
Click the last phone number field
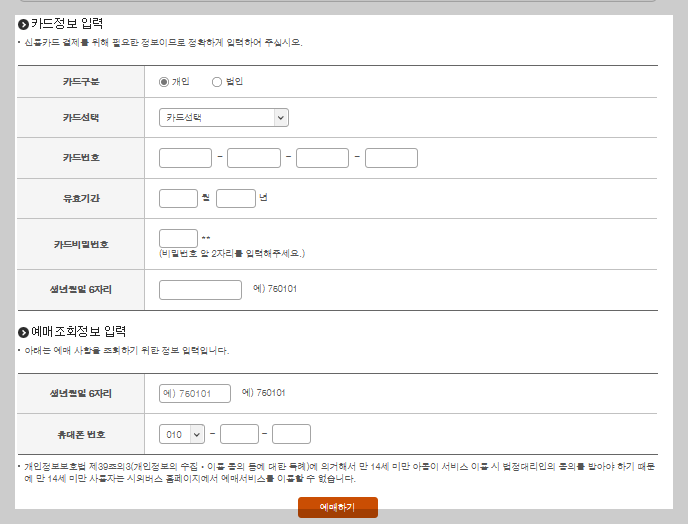coord(291,434)
